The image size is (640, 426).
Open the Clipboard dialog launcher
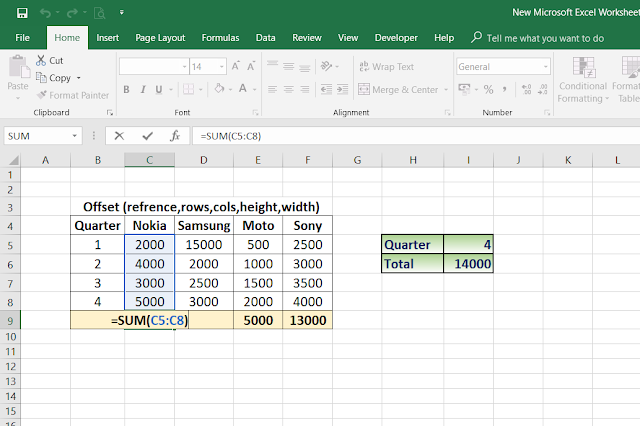click(109, 112)
